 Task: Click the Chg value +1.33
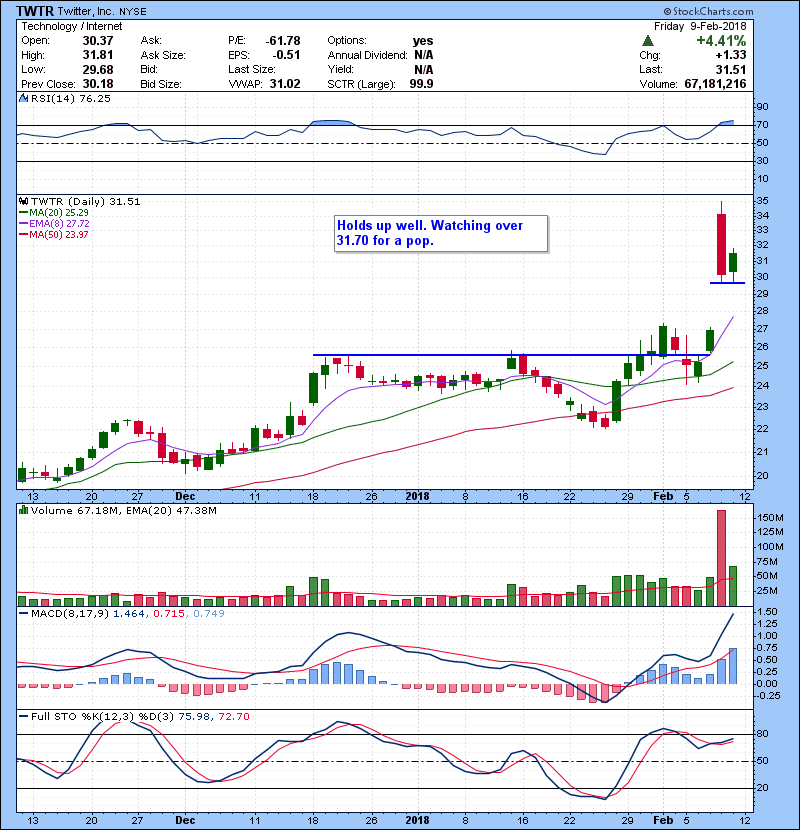[731, 55]
